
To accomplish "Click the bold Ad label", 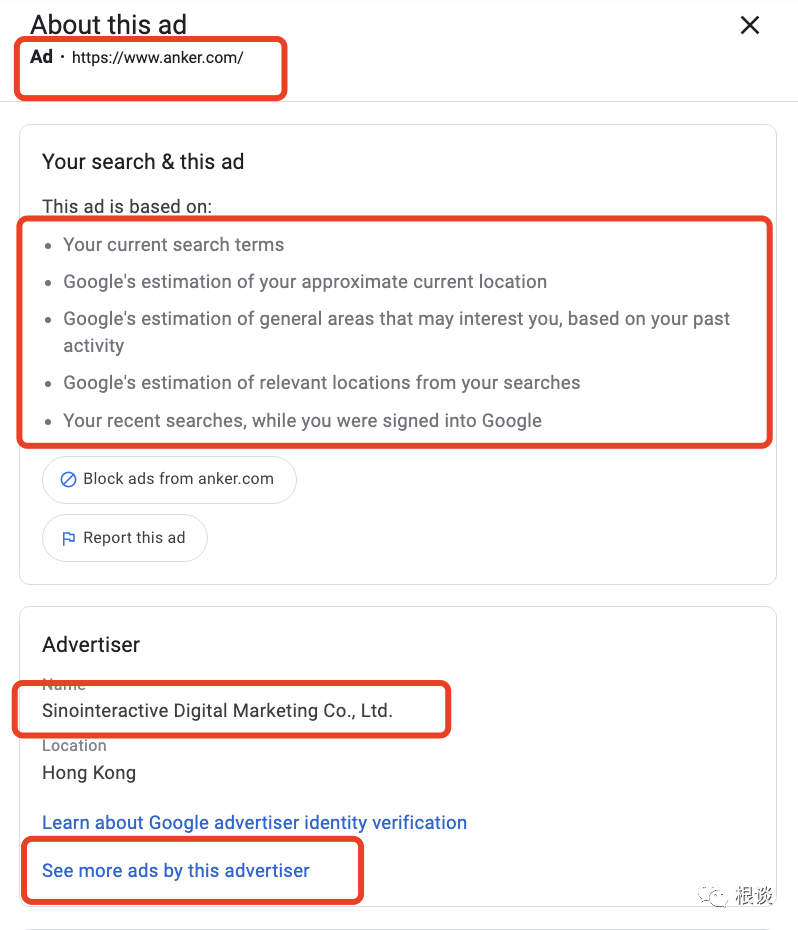I will (x=42, y=57).
